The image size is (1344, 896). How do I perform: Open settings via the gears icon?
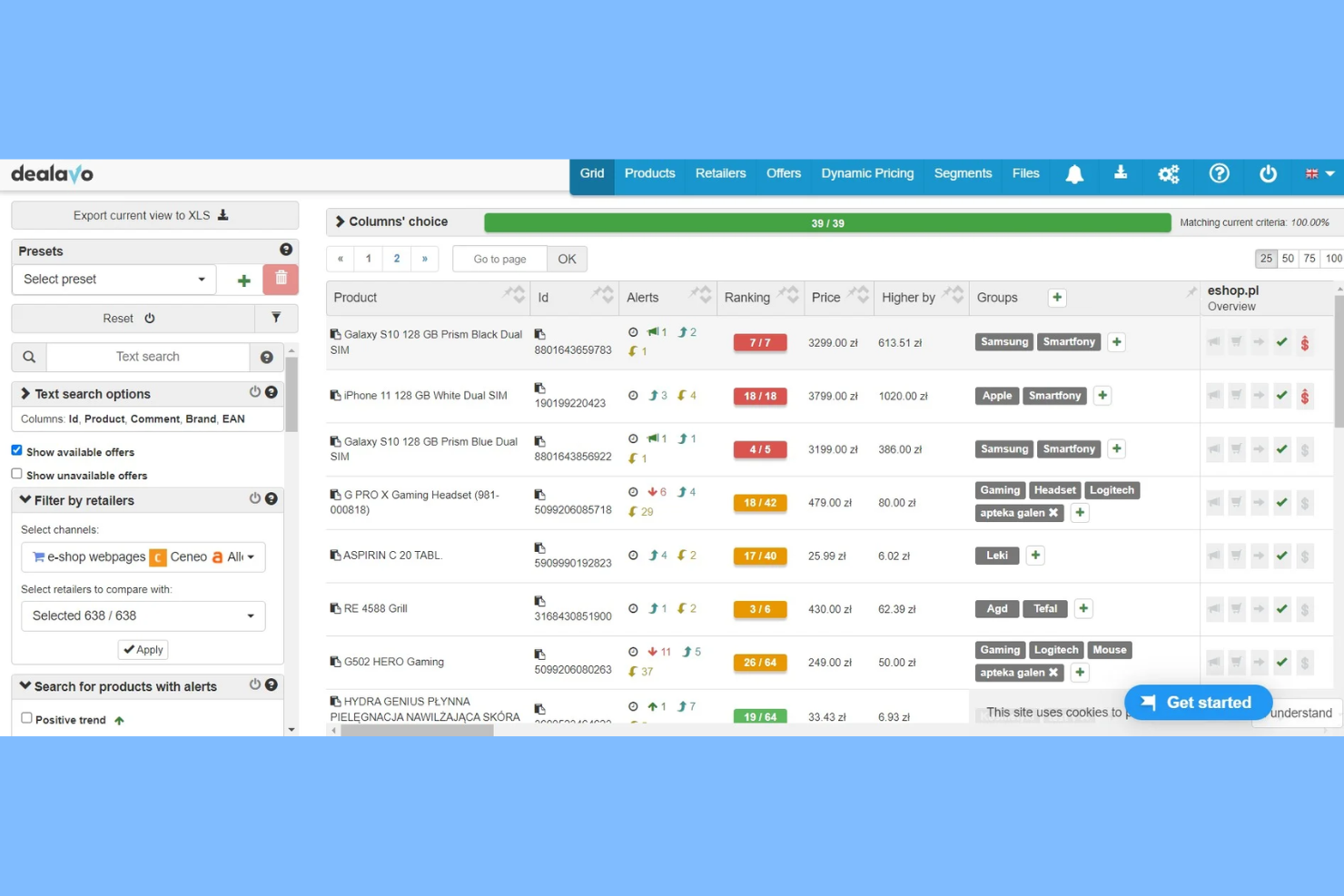[1169, 174]
